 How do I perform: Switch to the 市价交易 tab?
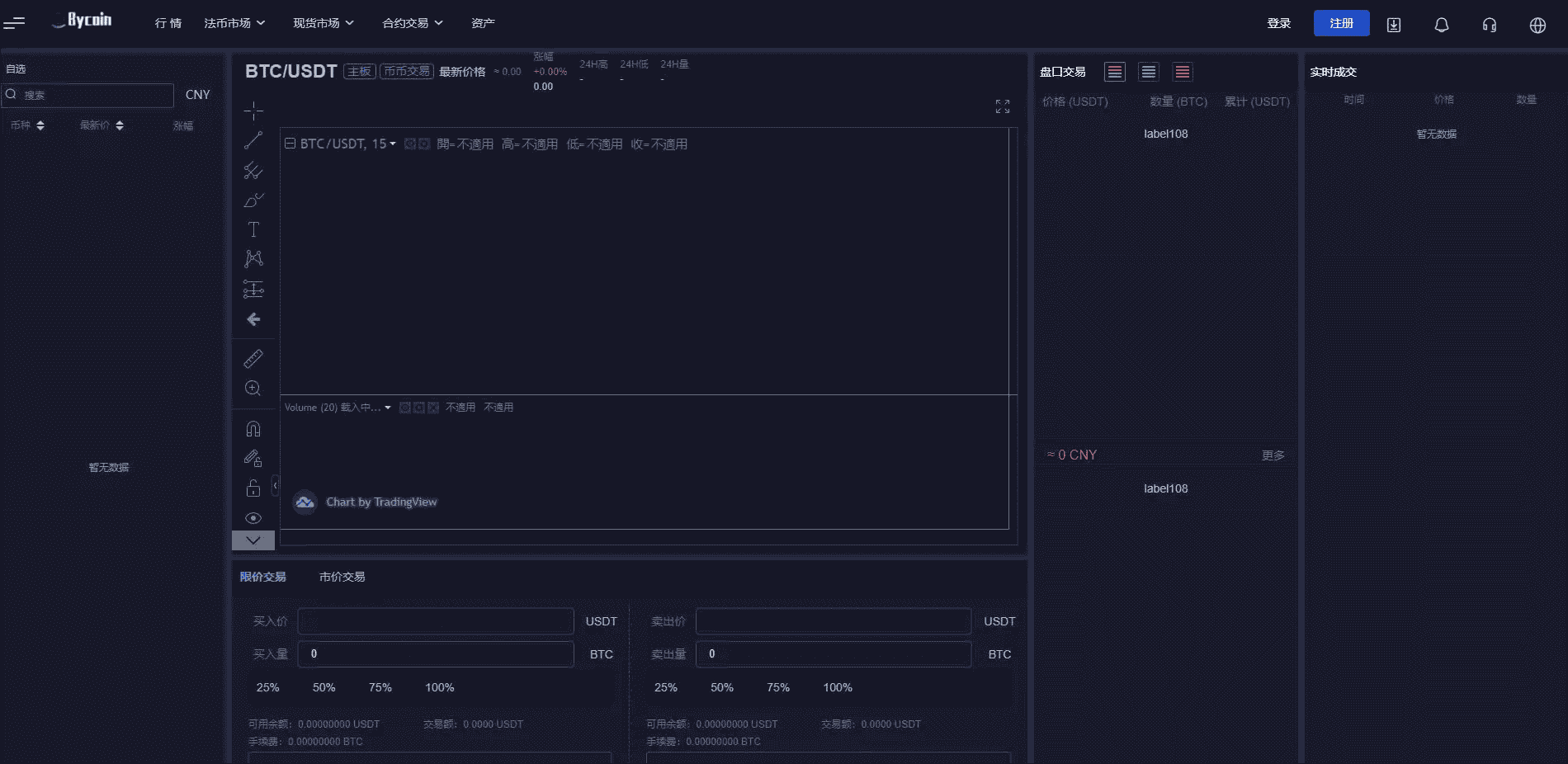(342, 577)
